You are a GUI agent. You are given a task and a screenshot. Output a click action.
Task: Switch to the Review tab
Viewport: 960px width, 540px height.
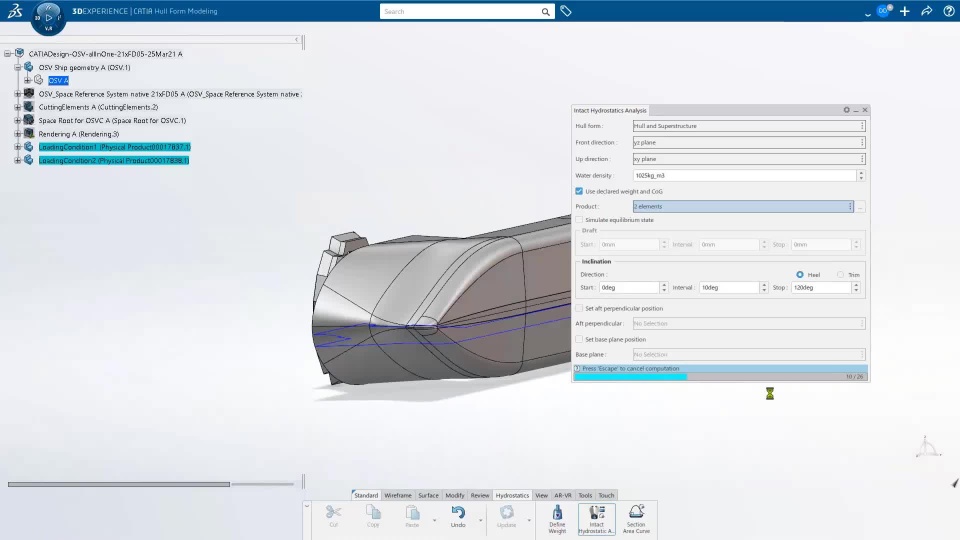479,495
